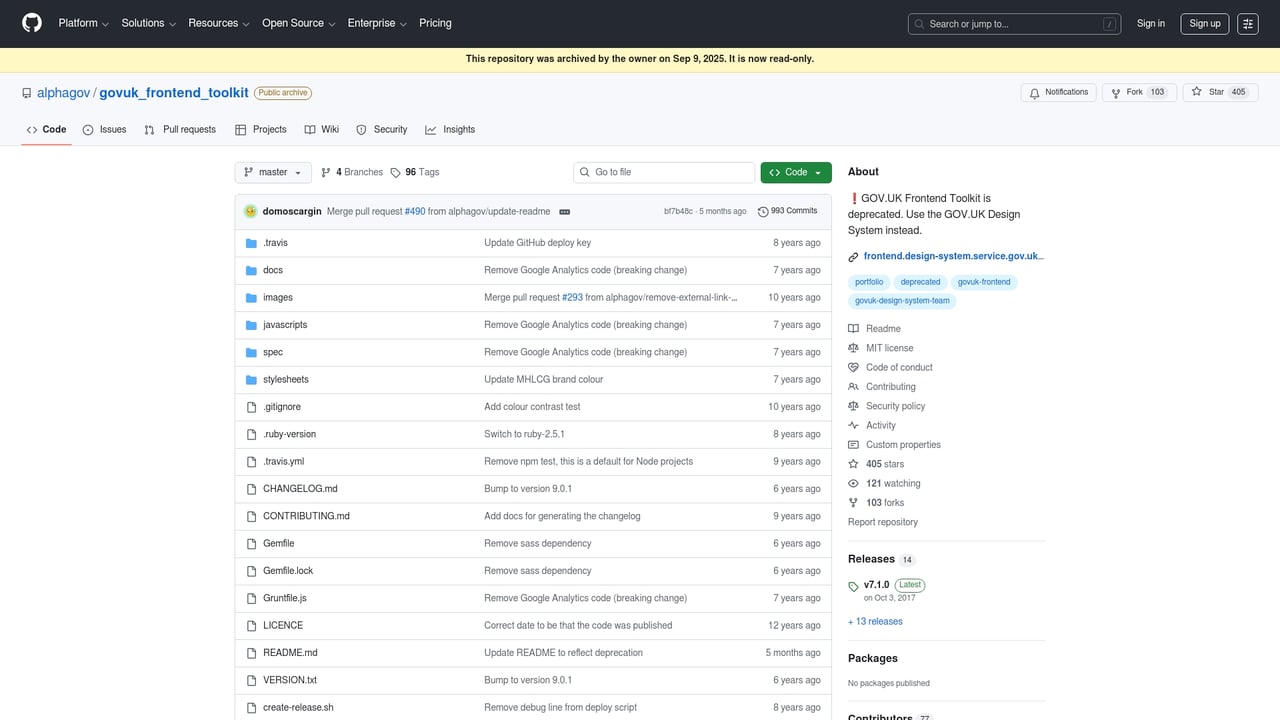Open the frontend.design-system.service.gov.uk link

(x=952, y=256)
